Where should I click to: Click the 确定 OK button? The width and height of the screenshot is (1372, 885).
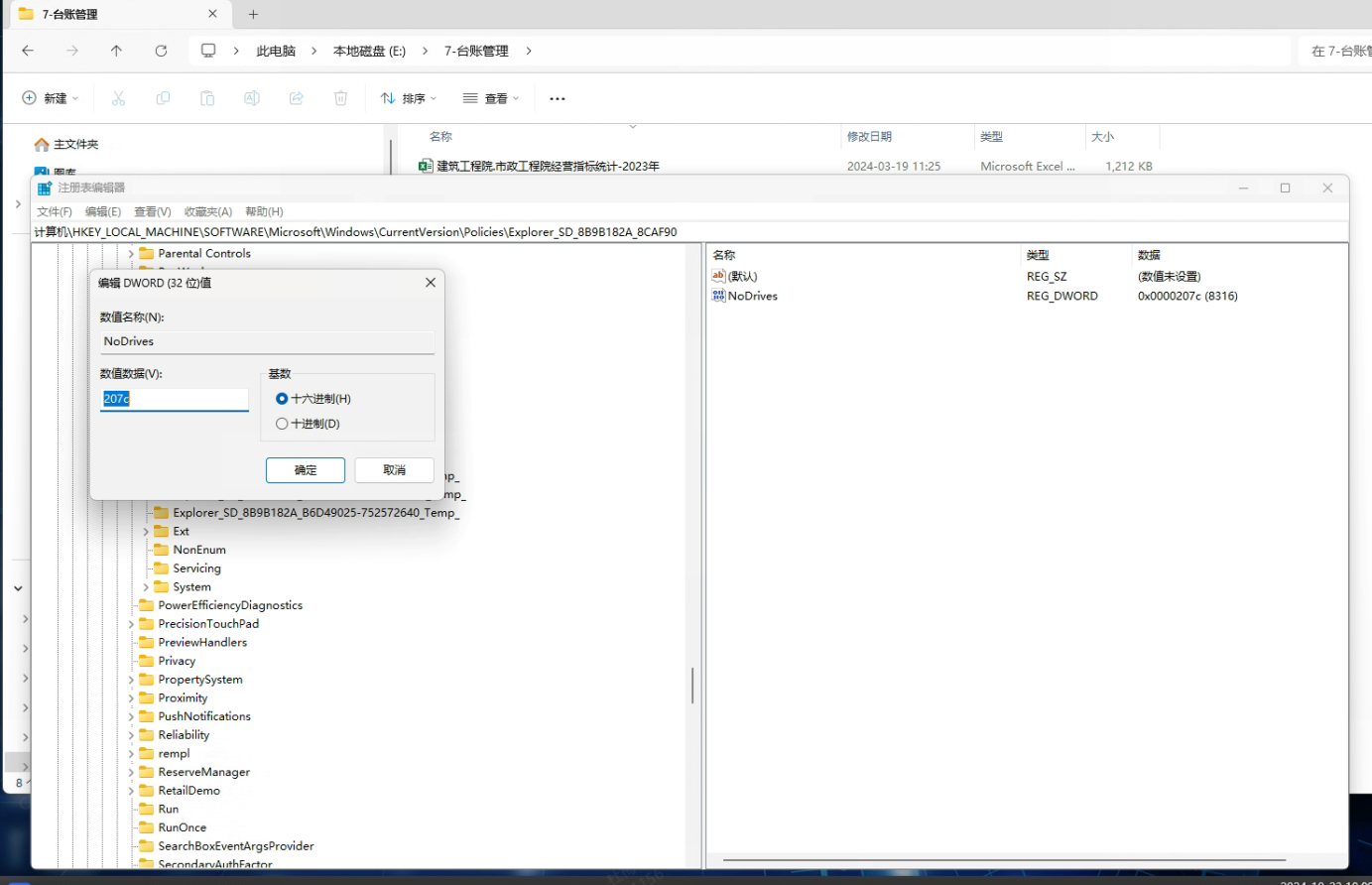(x=306, y=470)
